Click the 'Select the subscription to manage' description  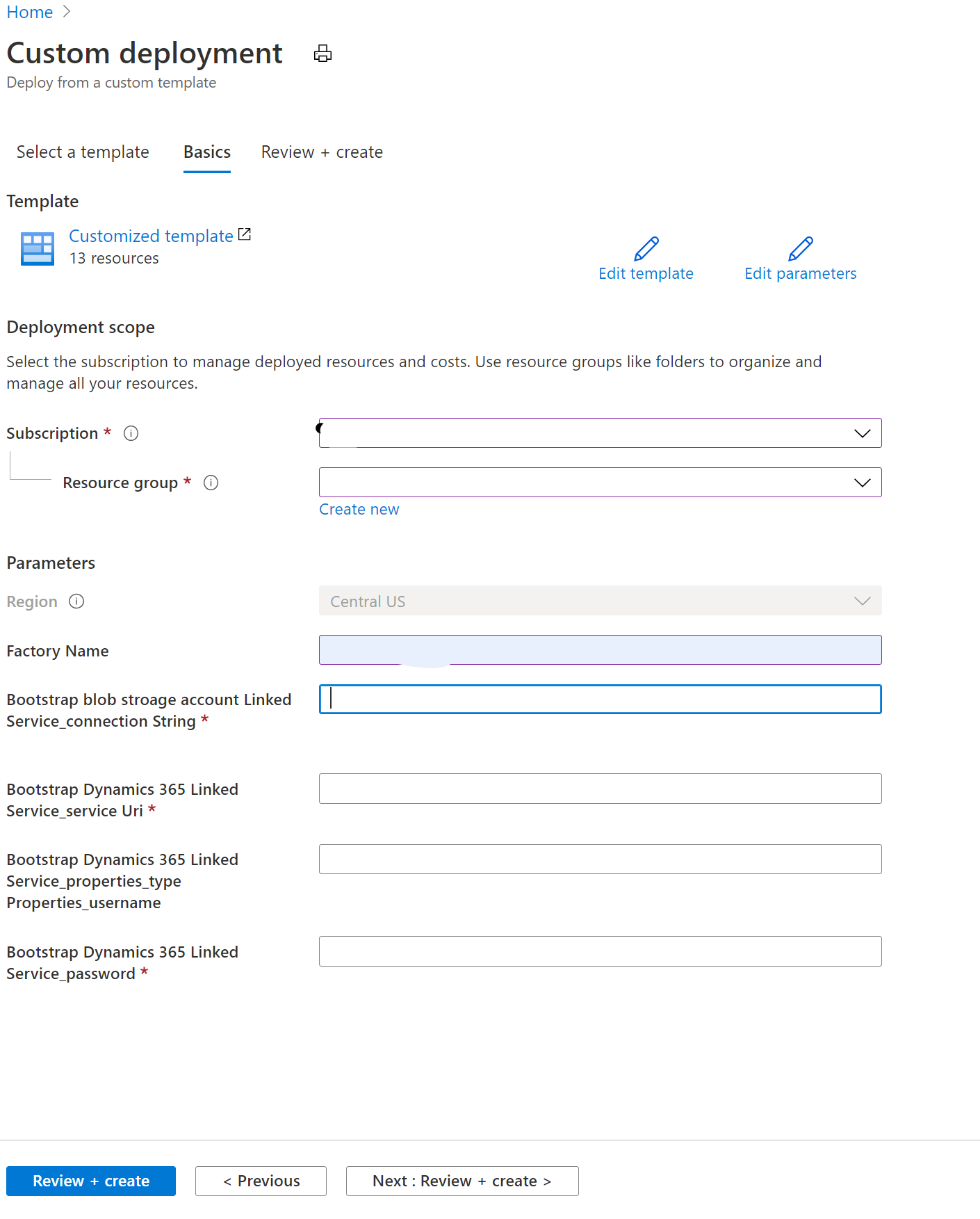414,373
